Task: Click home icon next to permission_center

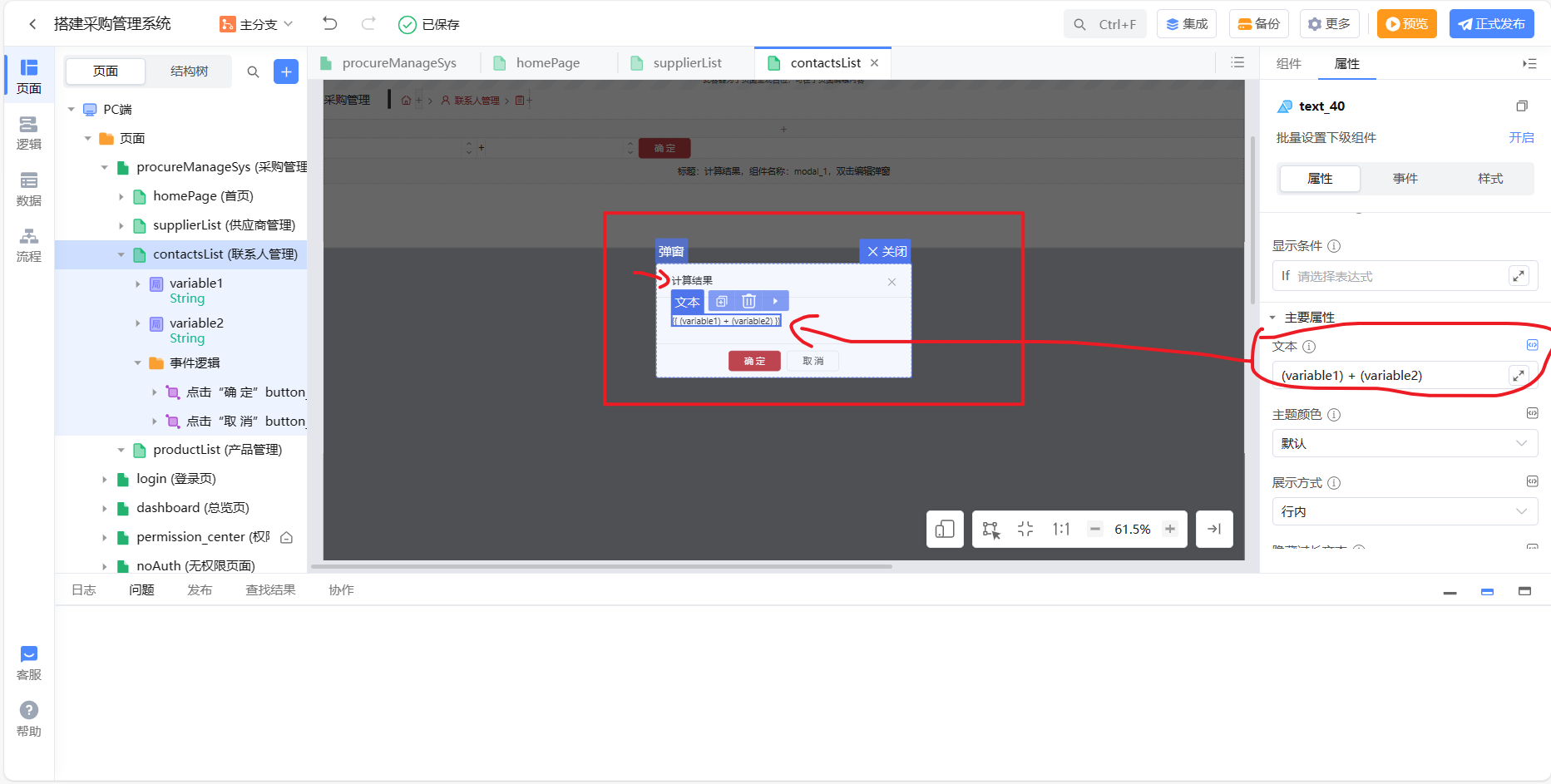Action: tap(287, 537)
